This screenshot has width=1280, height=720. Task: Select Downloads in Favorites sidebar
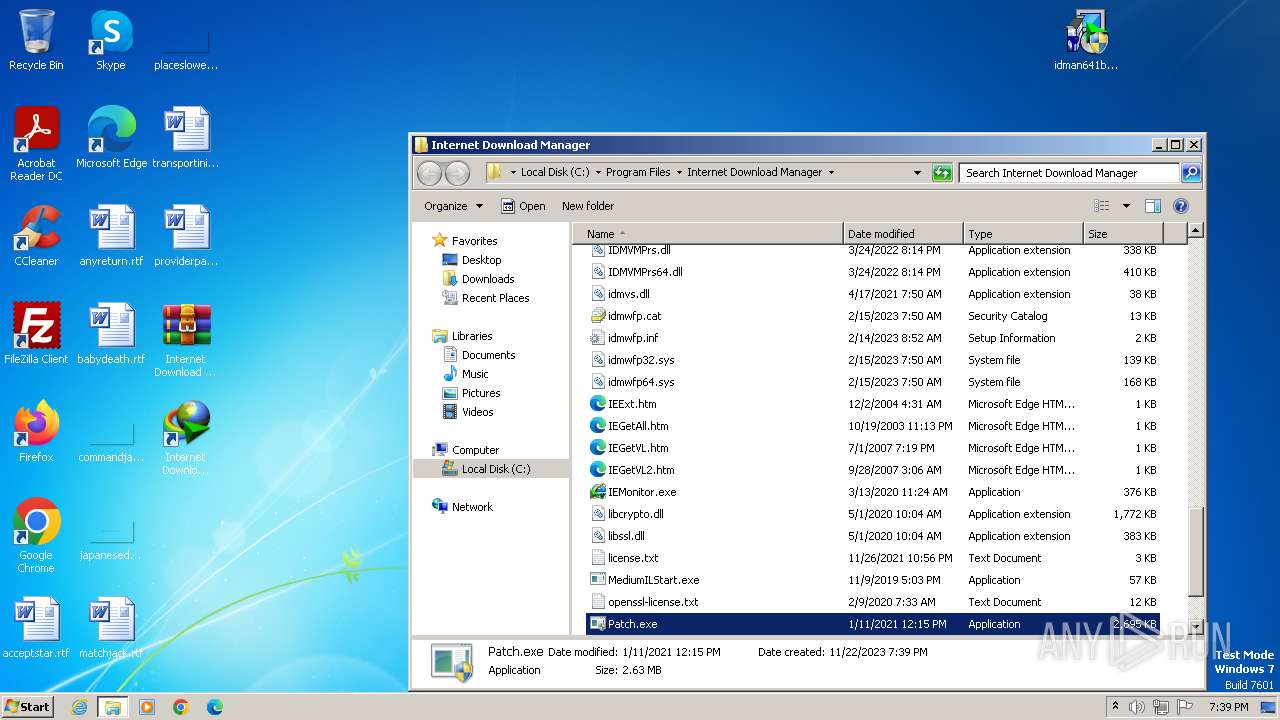pyautogui.click(x=488, y=279)
